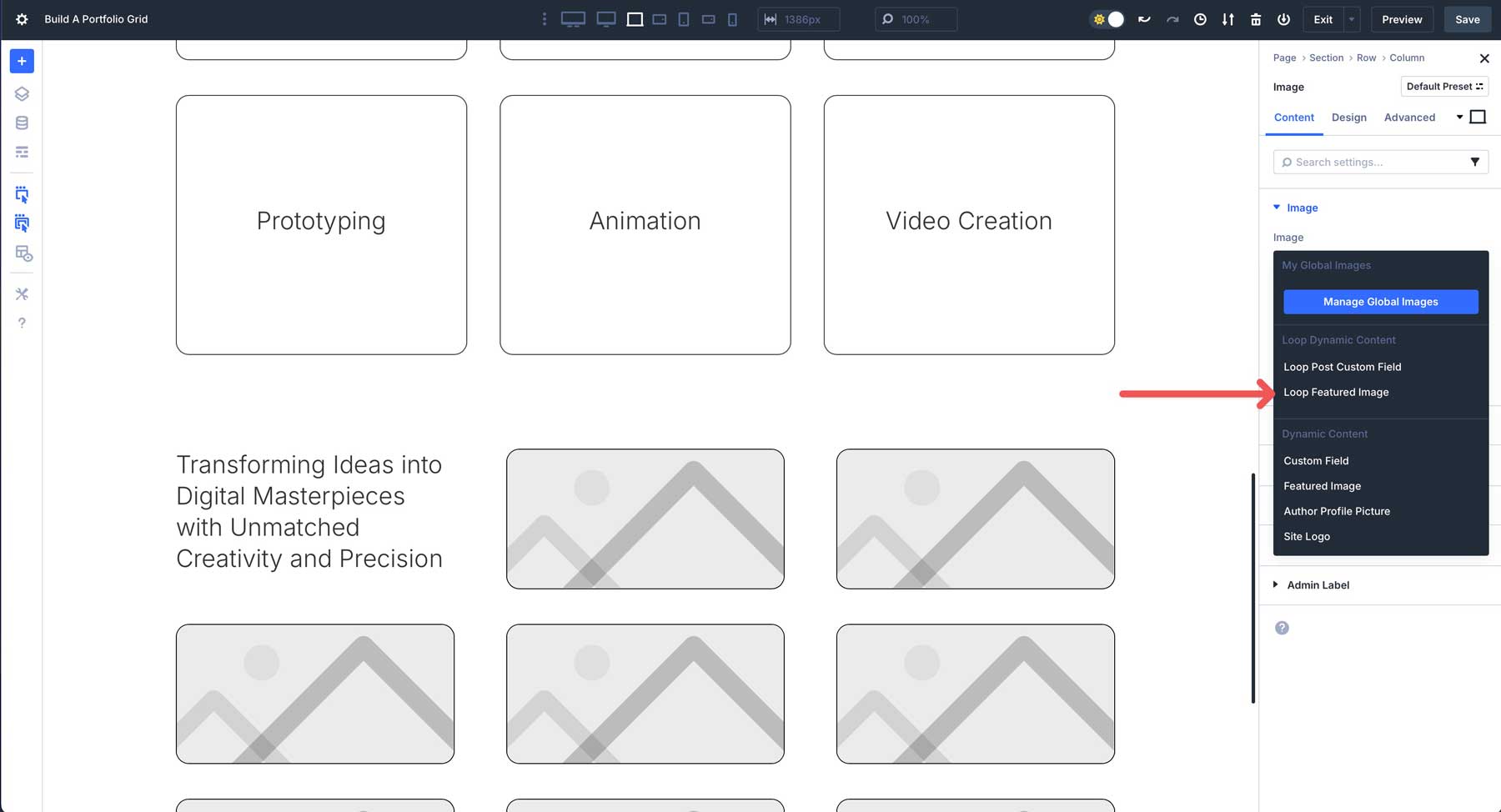1501x812 pixels.
Task: Toggle the light/dark mode switch
Action: pyautogui.click(x=1109, y=18)
